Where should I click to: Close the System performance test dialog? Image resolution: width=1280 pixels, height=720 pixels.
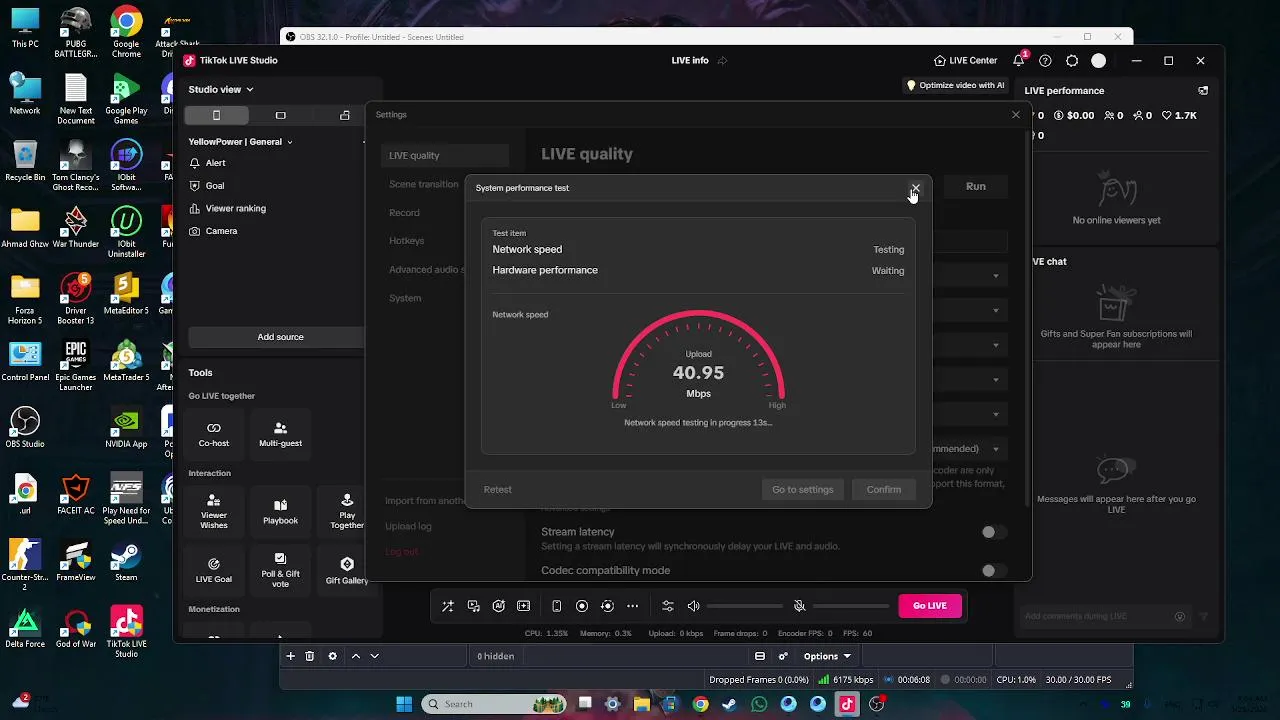coord(915,188)
